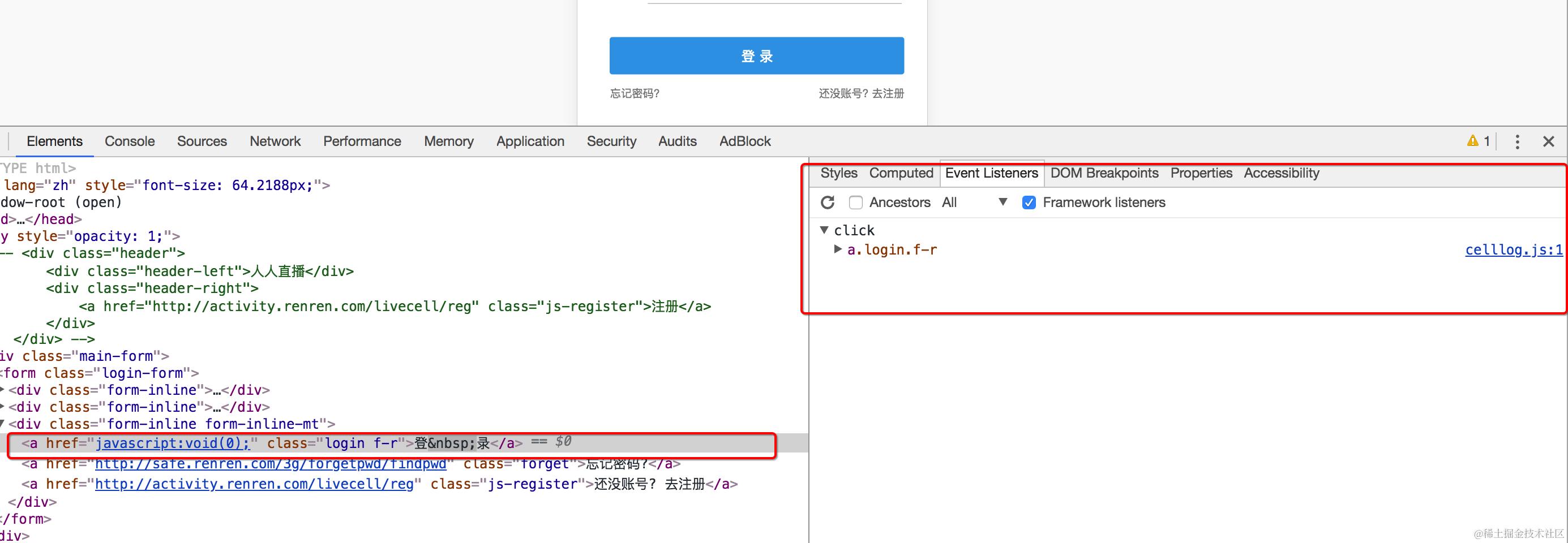
Task: Click the 忘记密码? link on page
Action: 635,94
